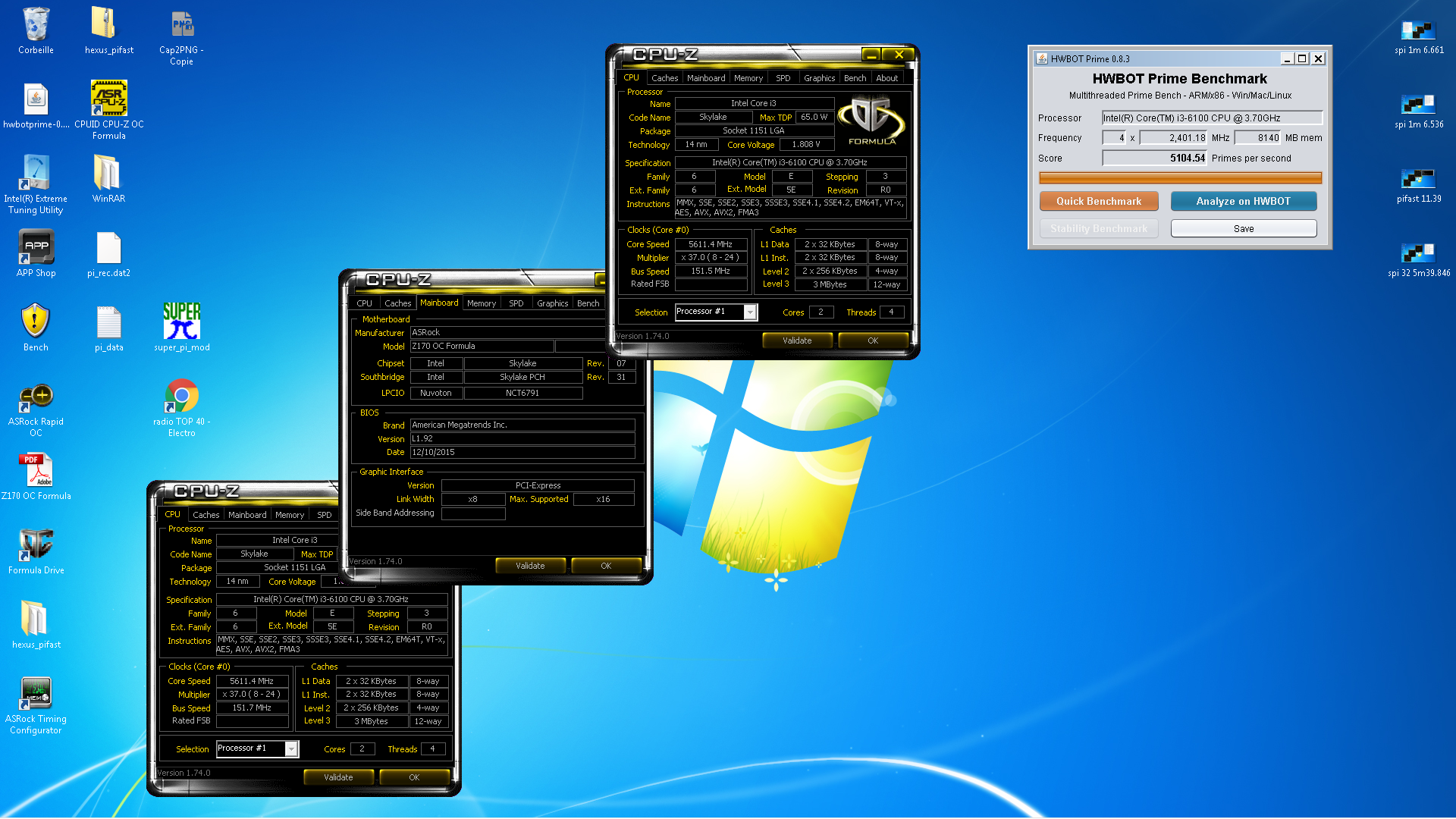Screen dimensions: 1456x819
Task: Click Z170 OC Formula model field in CPU-Z
Action: (x=482, y=346)
